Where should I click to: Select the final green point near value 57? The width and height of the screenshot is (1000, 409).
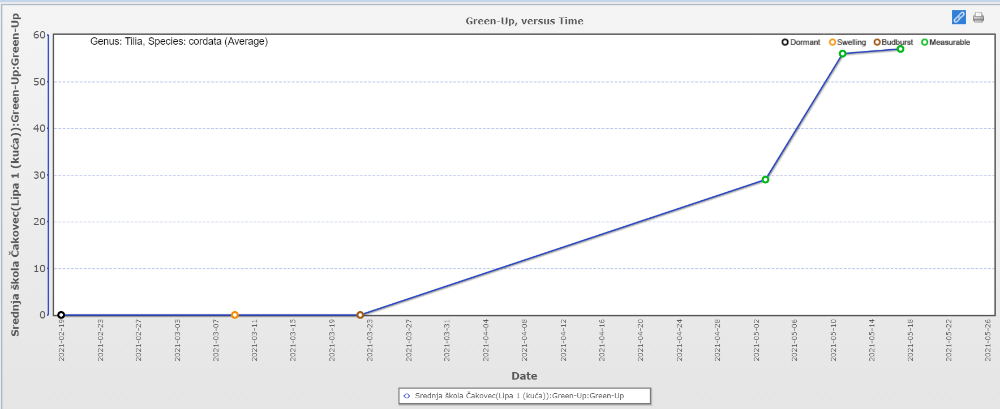point(900,49)
